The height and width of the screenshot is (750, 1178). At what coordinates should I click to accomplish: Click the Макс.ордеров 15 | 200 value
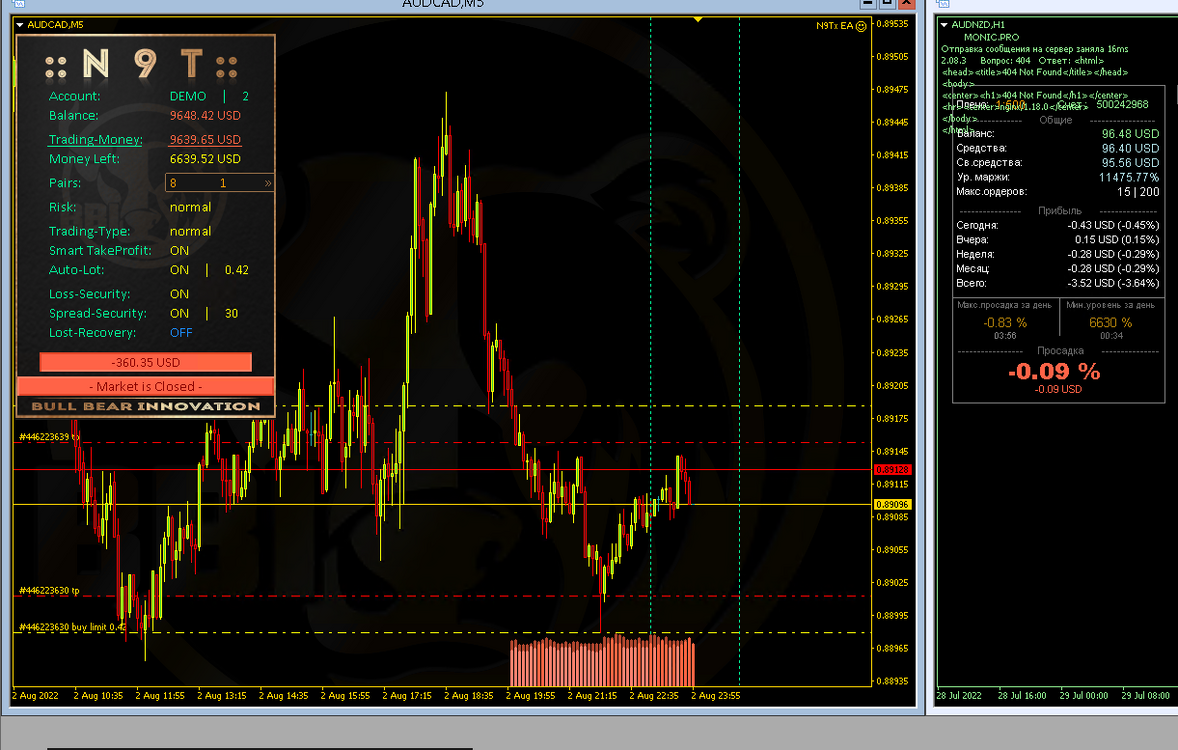pos(1137,192)
